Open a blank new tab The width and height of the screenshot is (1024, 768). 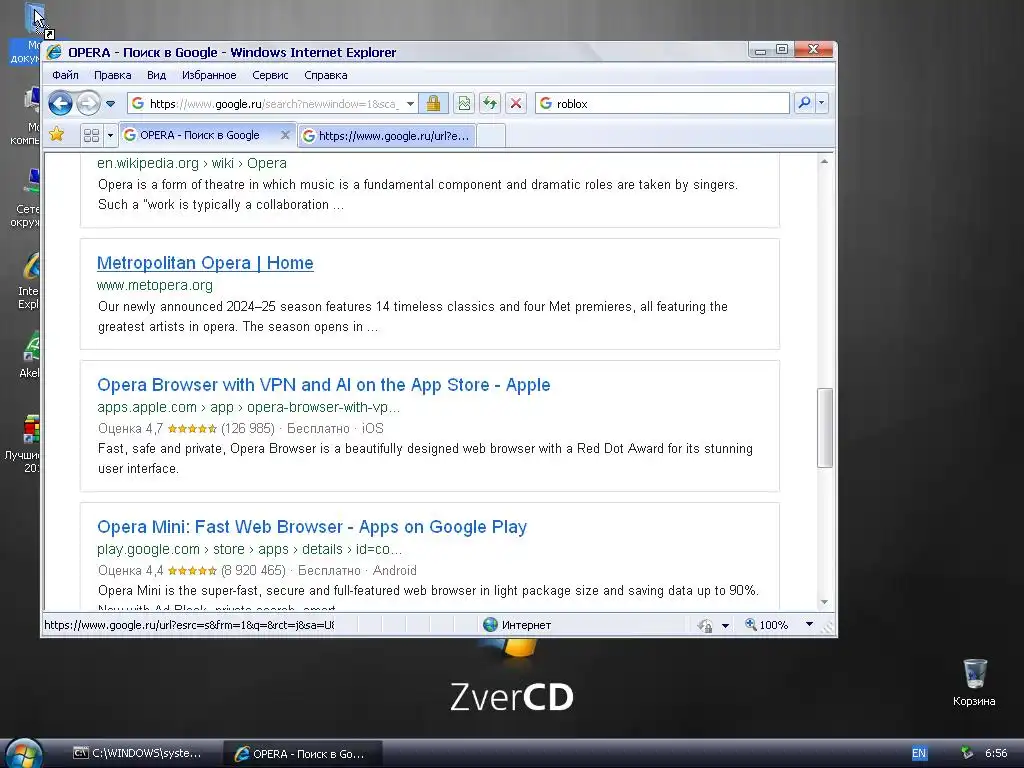click(491, 136)
